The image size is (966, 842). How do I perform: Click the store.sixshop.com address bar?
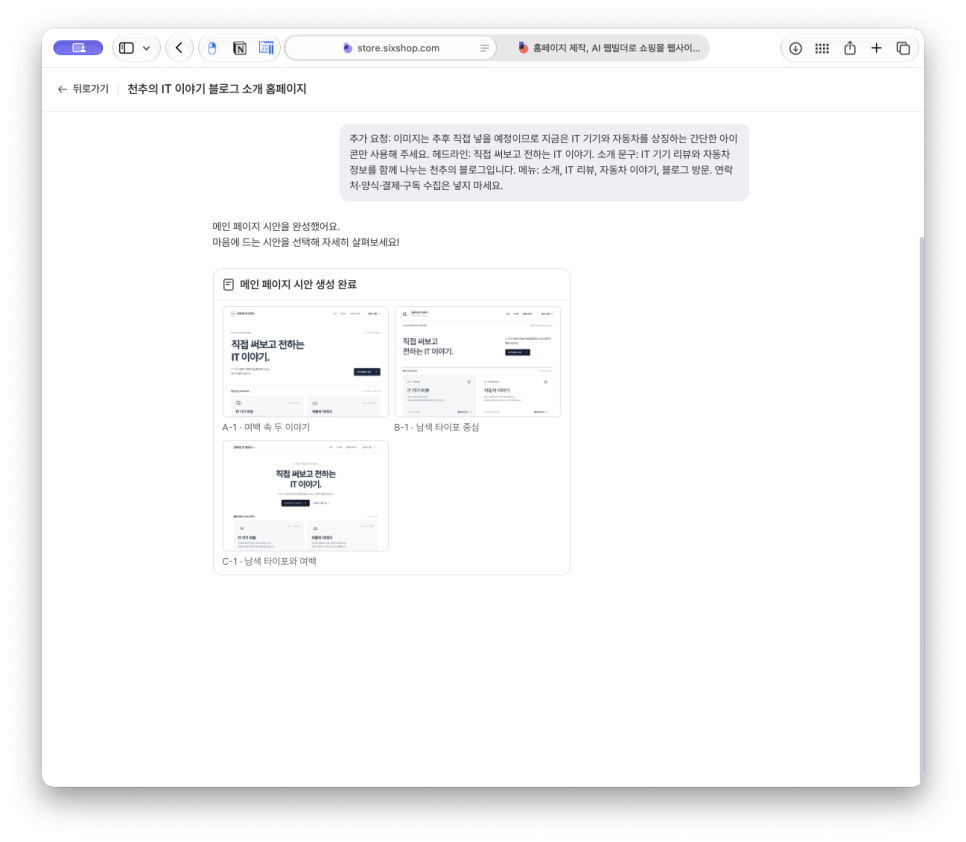391,48
